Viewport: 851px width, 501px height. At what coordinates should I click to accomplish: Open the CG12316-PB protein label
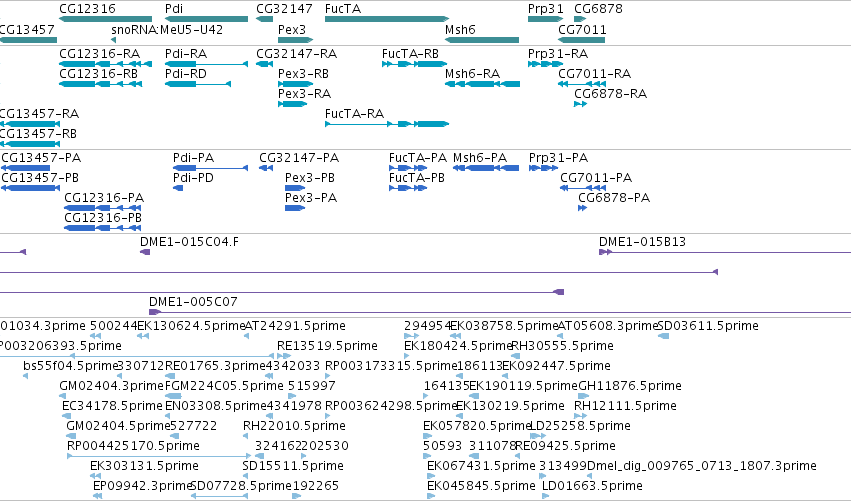(x=103, y=218)
